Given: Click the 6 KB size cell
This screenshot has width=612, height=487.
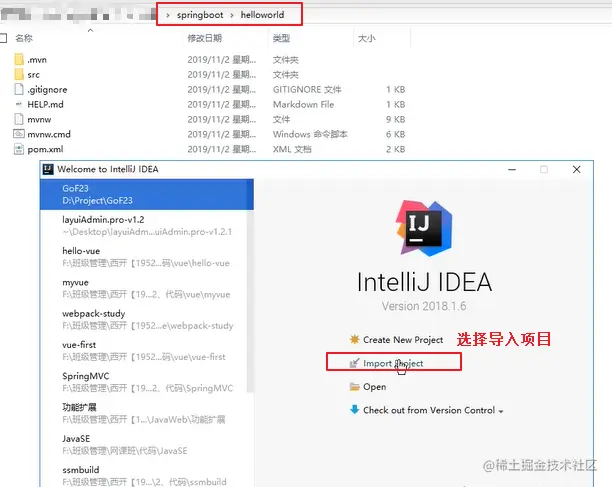Looking at the screenshot, I should point(395,134).
